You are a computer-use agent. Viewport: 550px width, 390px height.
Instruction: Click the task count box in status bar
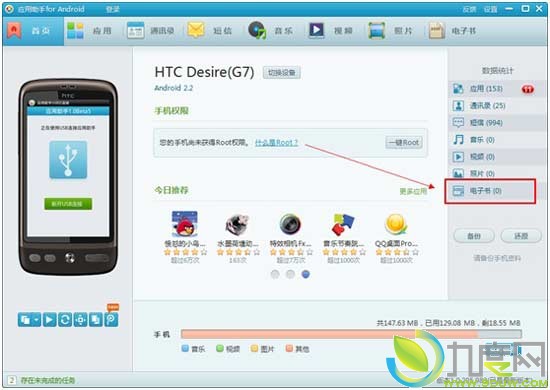(x=12, y=380)
